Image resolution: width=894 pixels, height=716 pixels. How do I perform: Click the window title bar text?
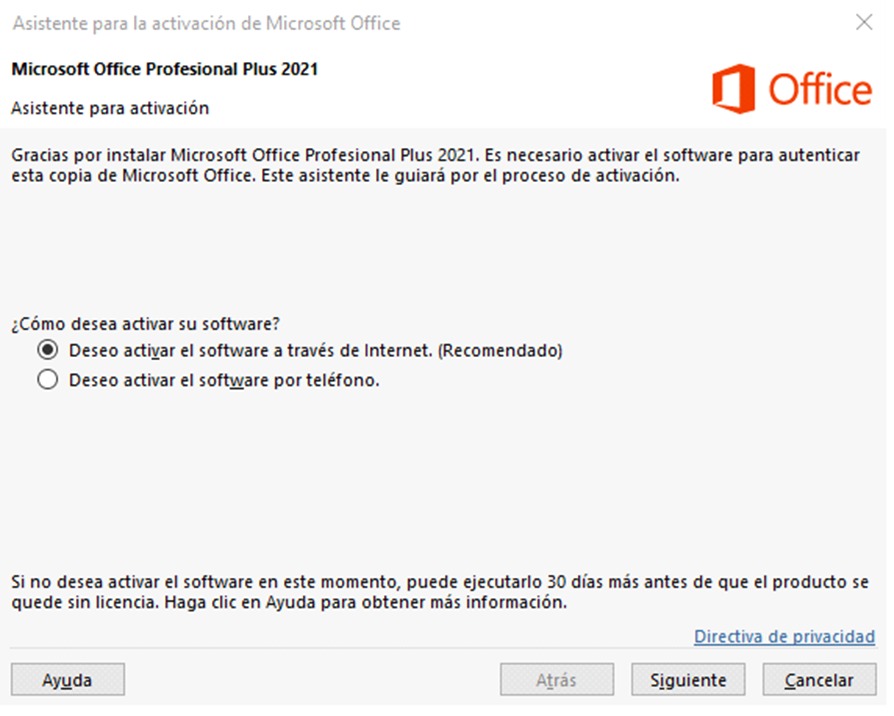tap(206, 23)
